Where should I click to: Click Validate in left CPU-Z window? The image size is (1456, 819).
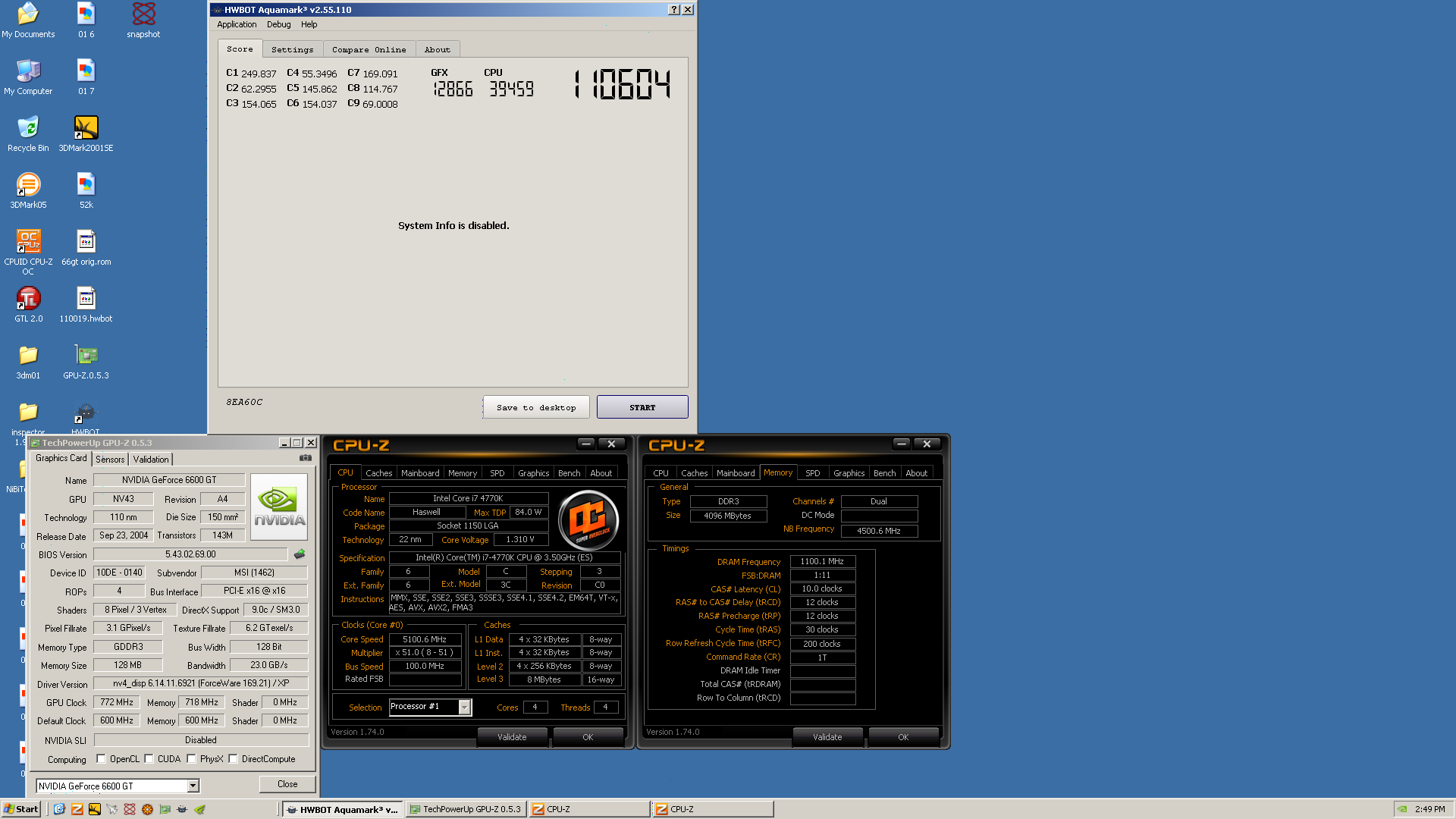click(x=512, y=736)
